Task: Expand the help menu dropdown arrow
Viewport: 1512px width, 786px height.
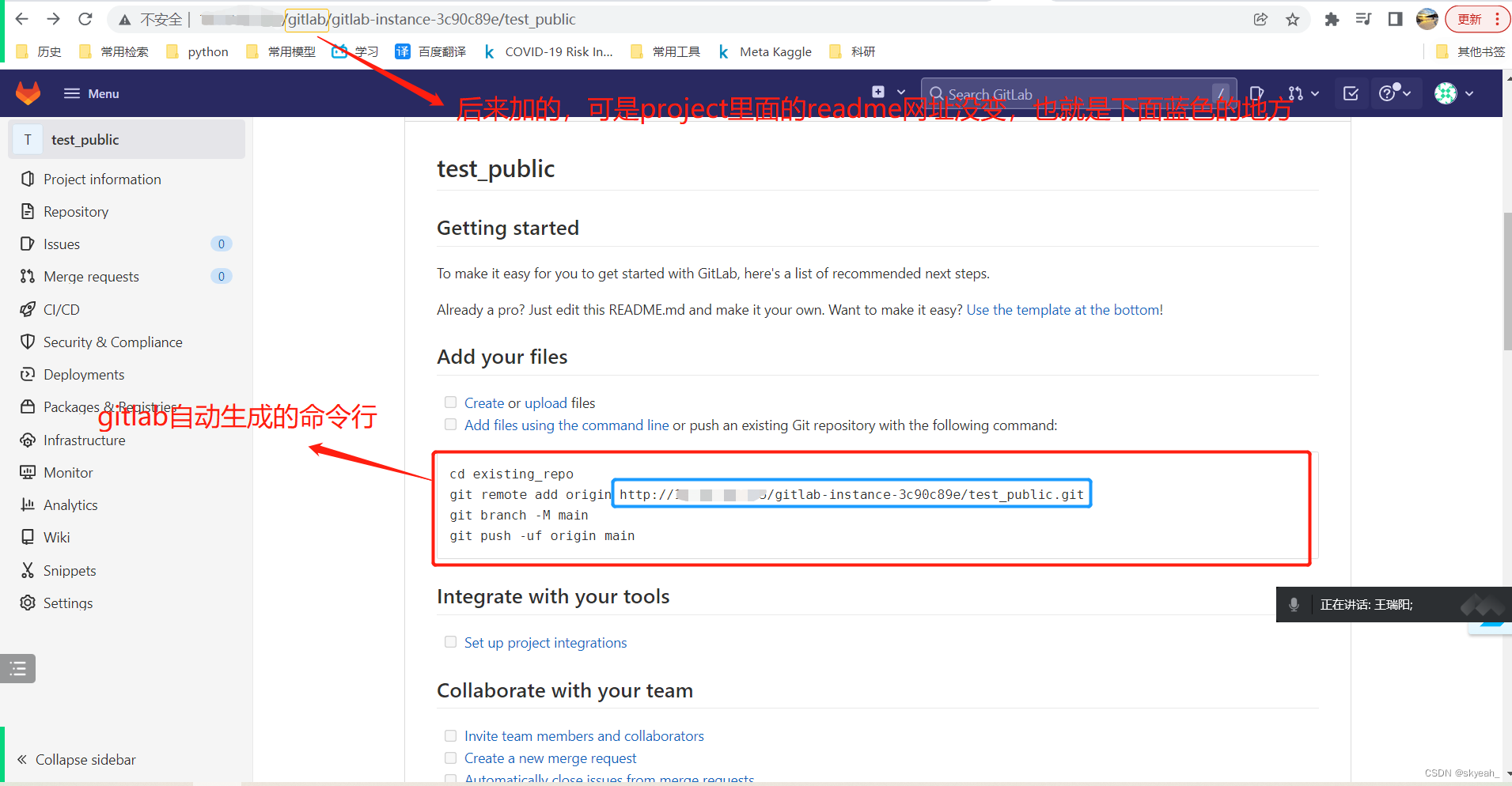Action: 1407,93
